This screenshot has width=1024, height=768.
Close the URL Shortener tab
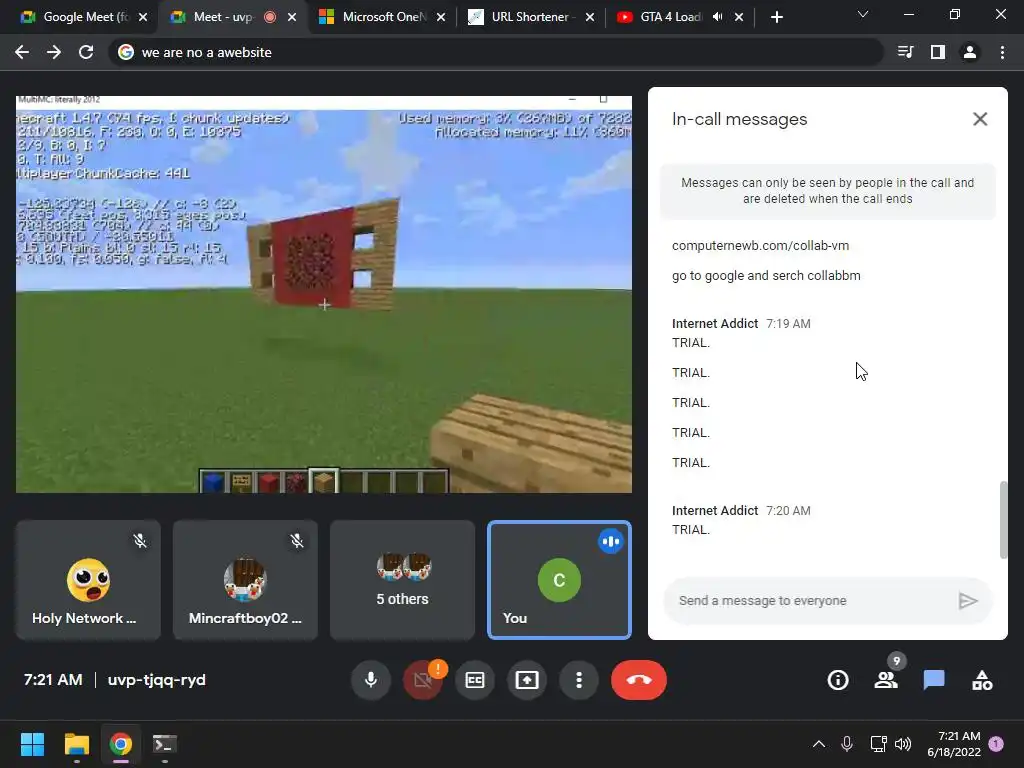point(590,17)
